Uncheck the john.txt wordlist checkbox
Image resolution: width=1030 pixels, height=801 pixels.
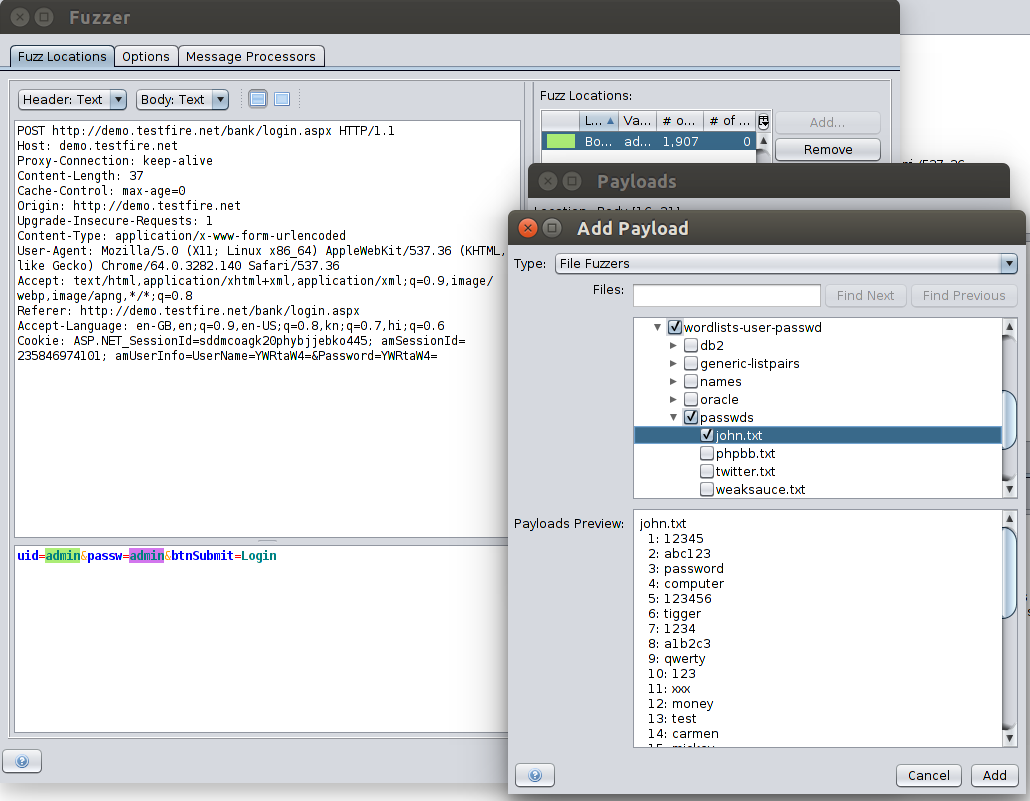[x=706, y=435]
